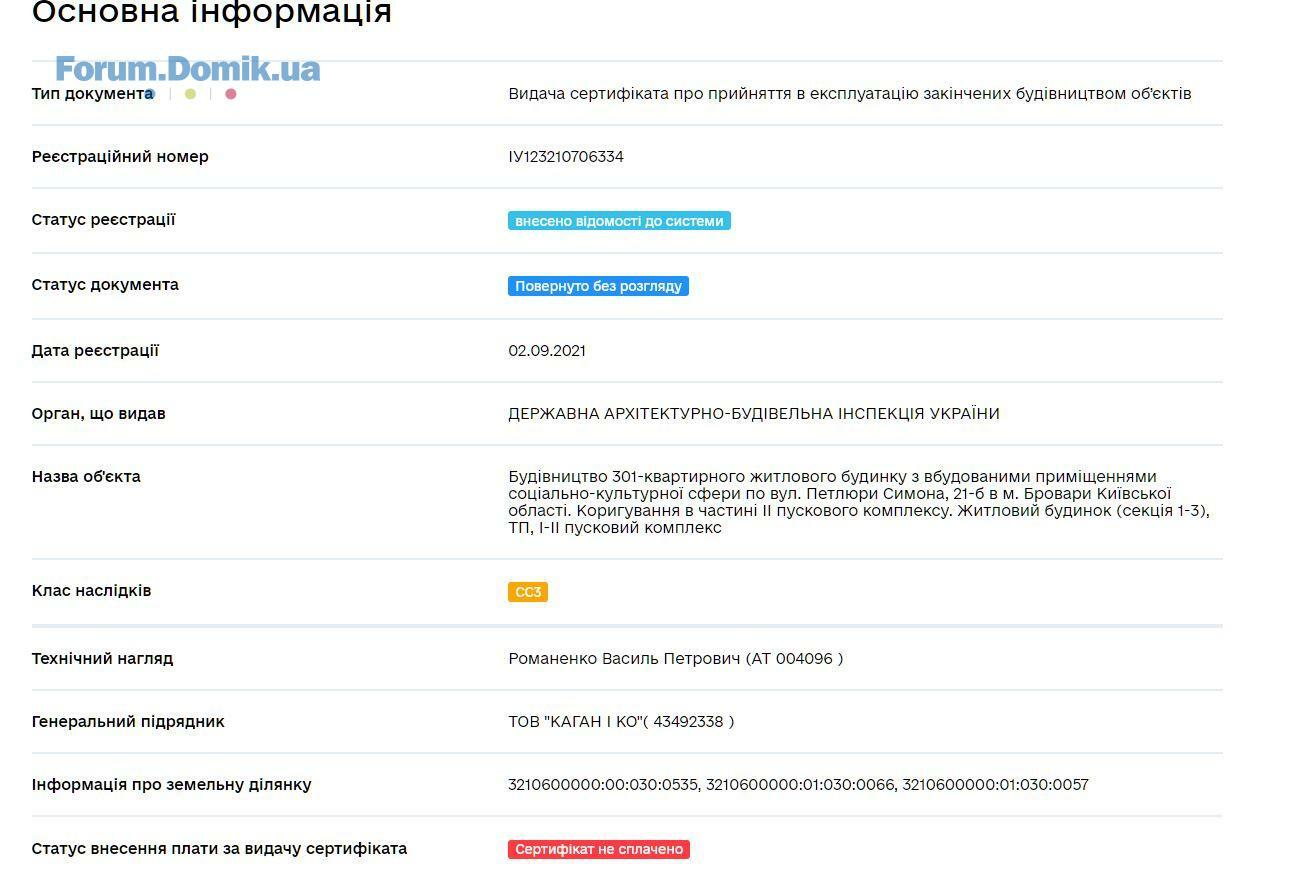1290x878 pixels.
Task: Click the issuing authority ДЕРЖАВНА АРХІТЕКТУРНО-БУДІВЕЛЬНА ІНСПЕКЦІЯ УКРАЇНИ
Action: [754, 414]
